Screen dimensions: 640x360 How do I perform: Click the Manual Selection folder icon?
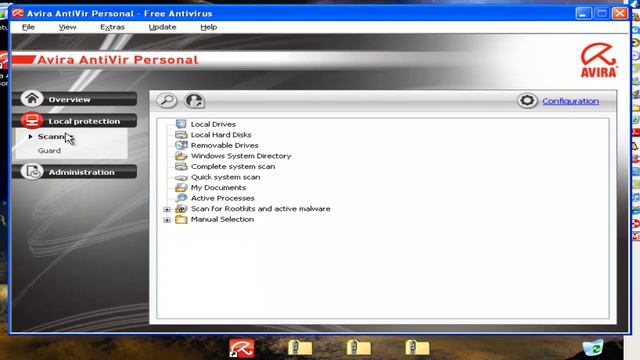tap(181, 219)
